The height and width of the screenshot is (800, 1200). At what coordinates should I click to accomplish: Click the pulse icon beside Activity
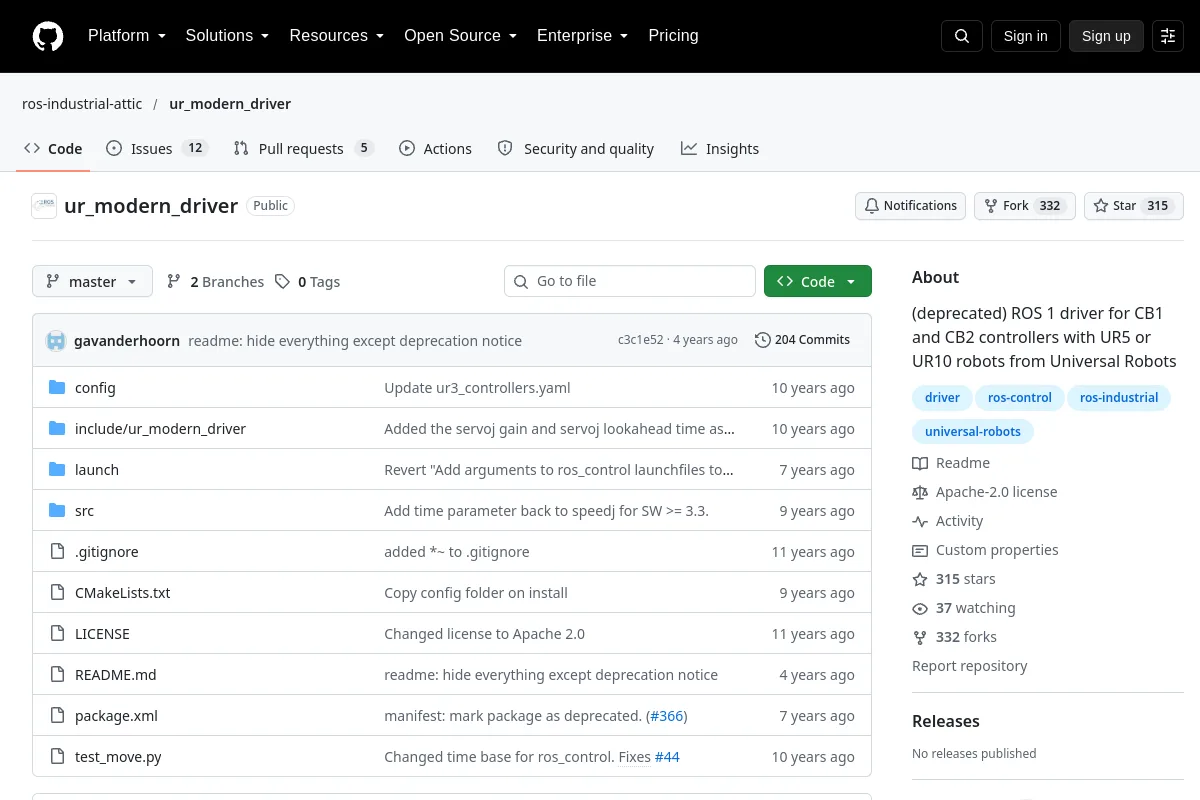pos(920,521)
